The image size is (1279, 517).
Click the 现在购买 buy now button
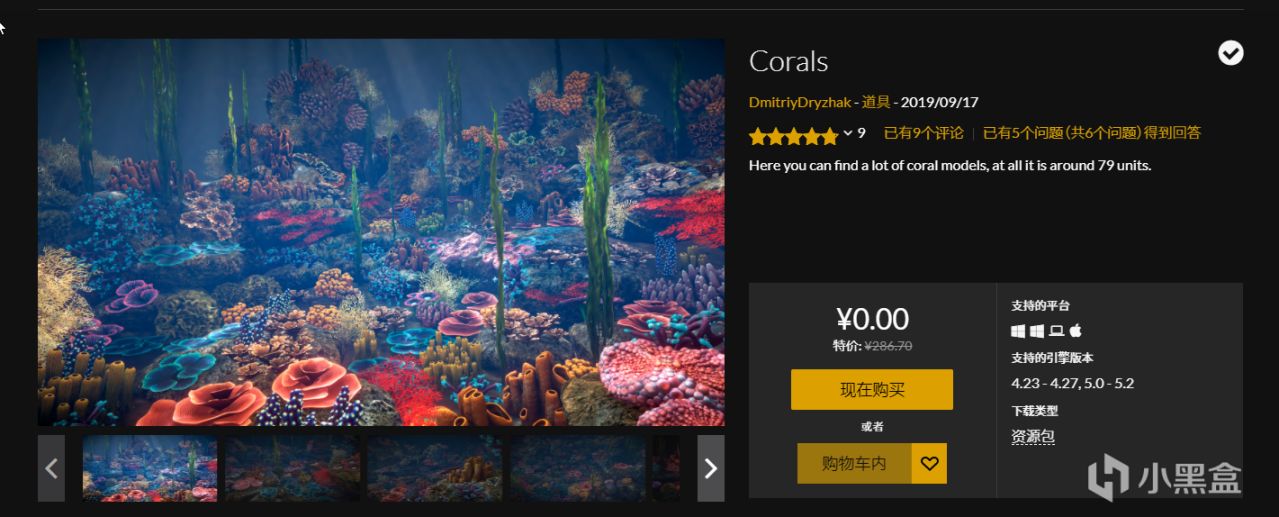(871, 390)
